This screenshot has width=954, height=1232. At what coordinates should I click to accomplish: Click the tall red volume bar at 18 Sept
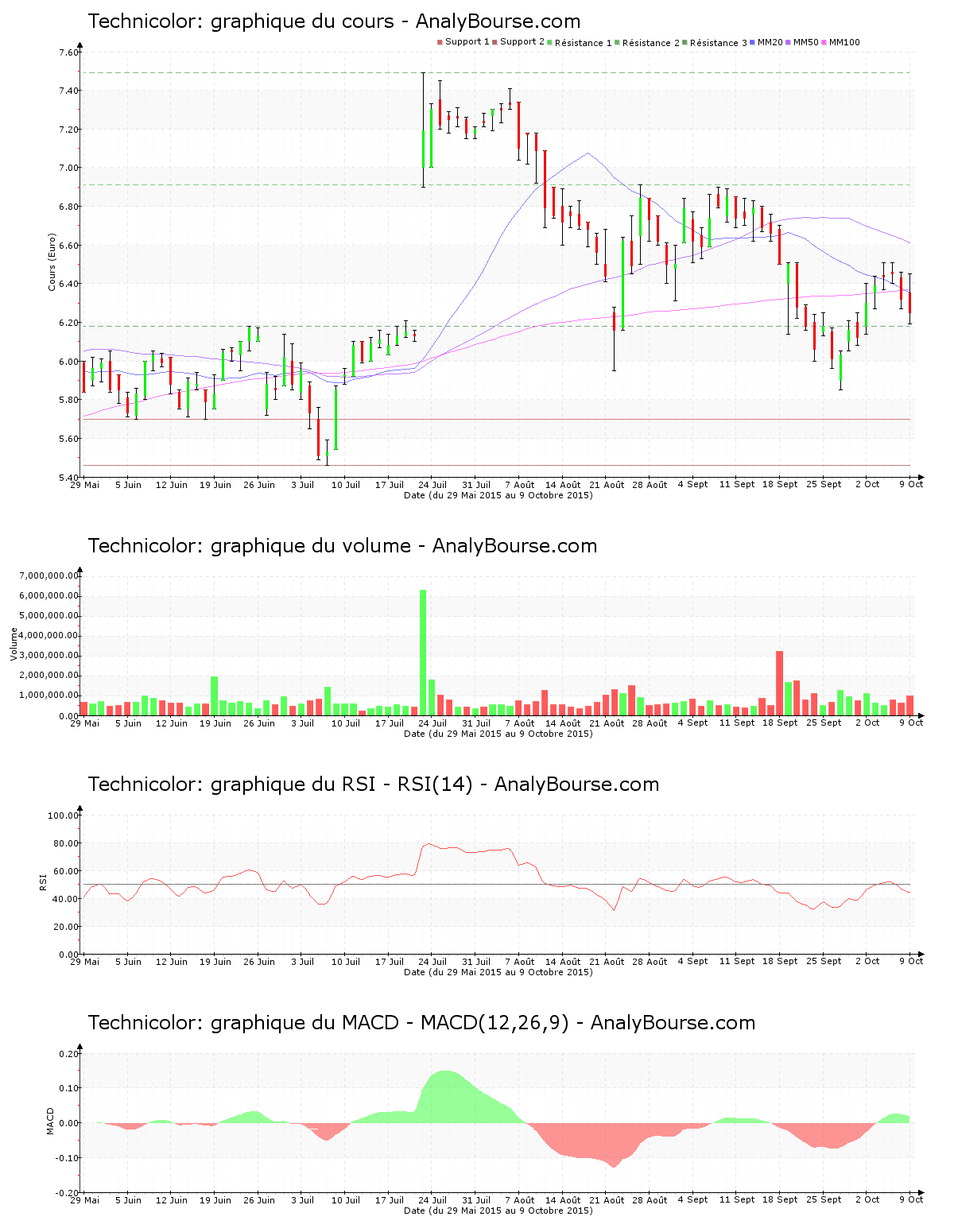[779, 684]
